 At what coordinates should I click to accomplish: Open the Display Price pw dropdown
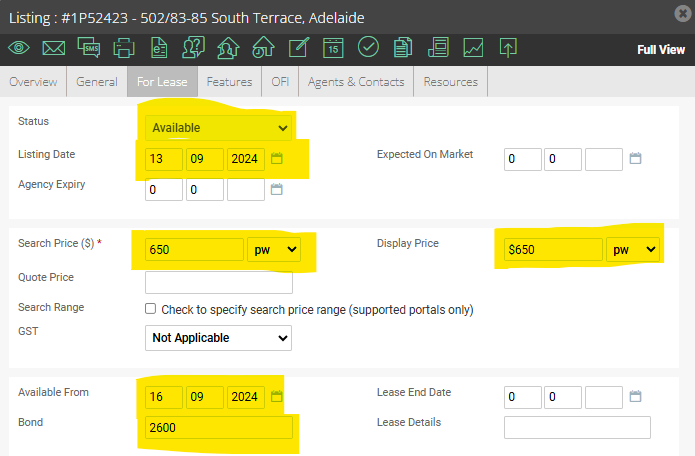click(634, 249)
